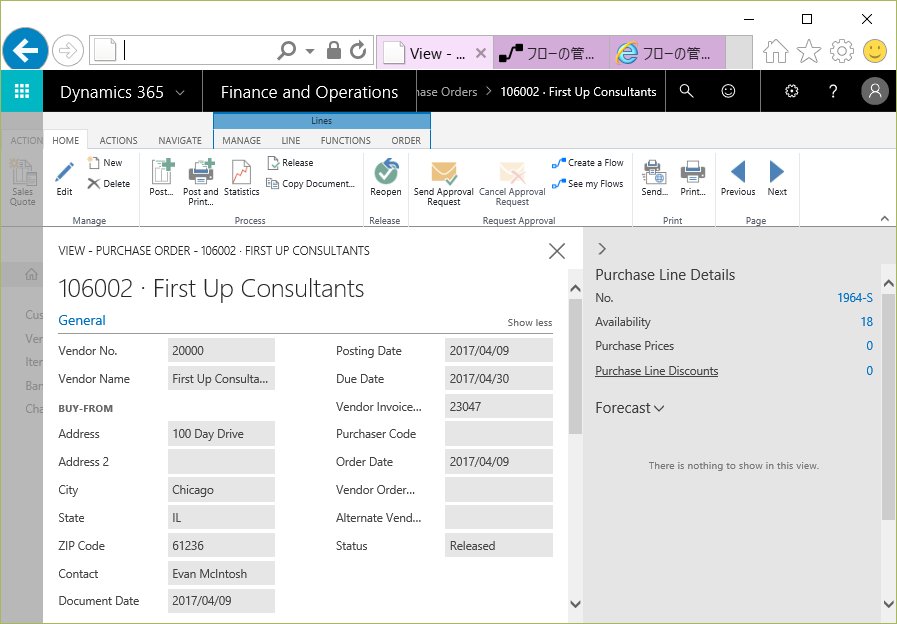This screenshot has height=624, width=897.
Task: Open search in the Dynamics header
Action: 686,91
